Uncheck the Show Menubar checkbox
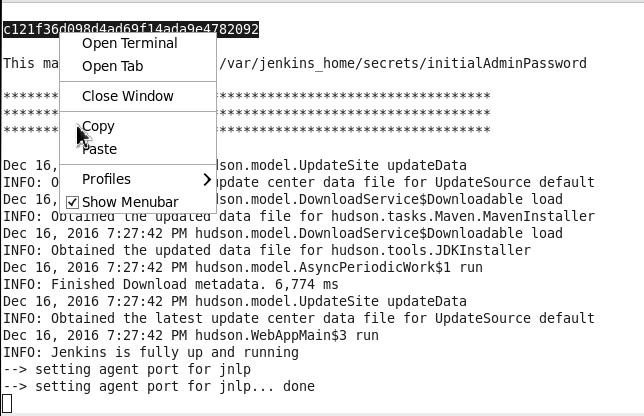The width and height of the screenshot is (644, 416). click(72, 202)
